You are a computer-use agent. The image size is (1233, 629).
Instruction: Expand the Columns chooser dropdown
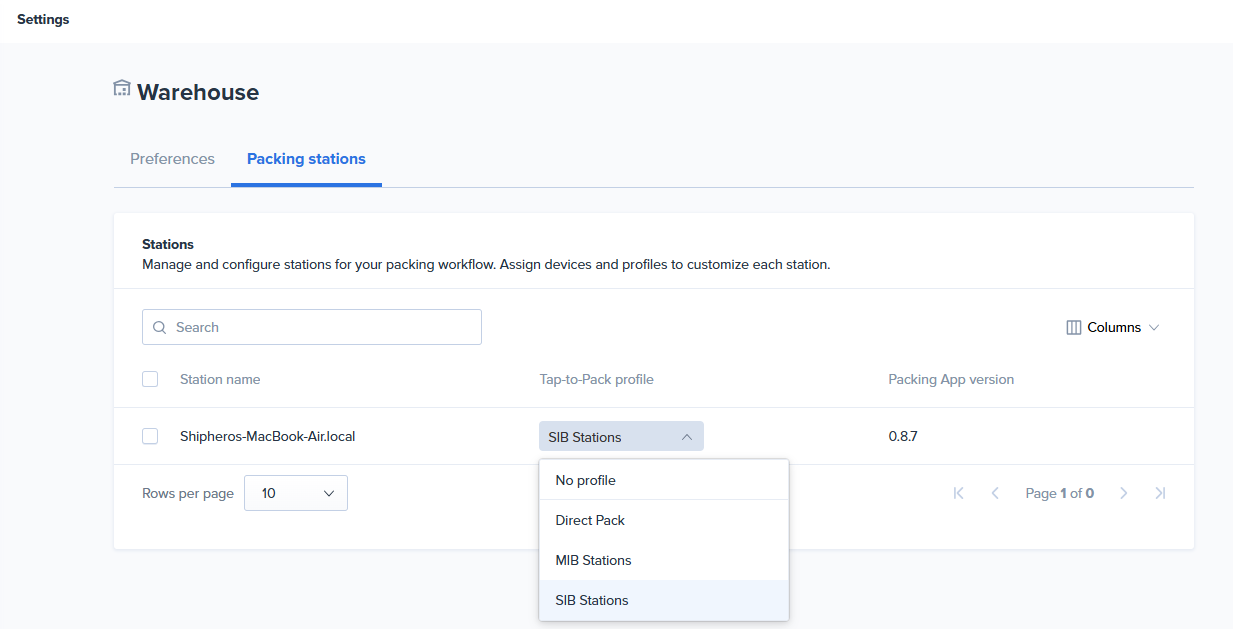[x=1113, y=328]
